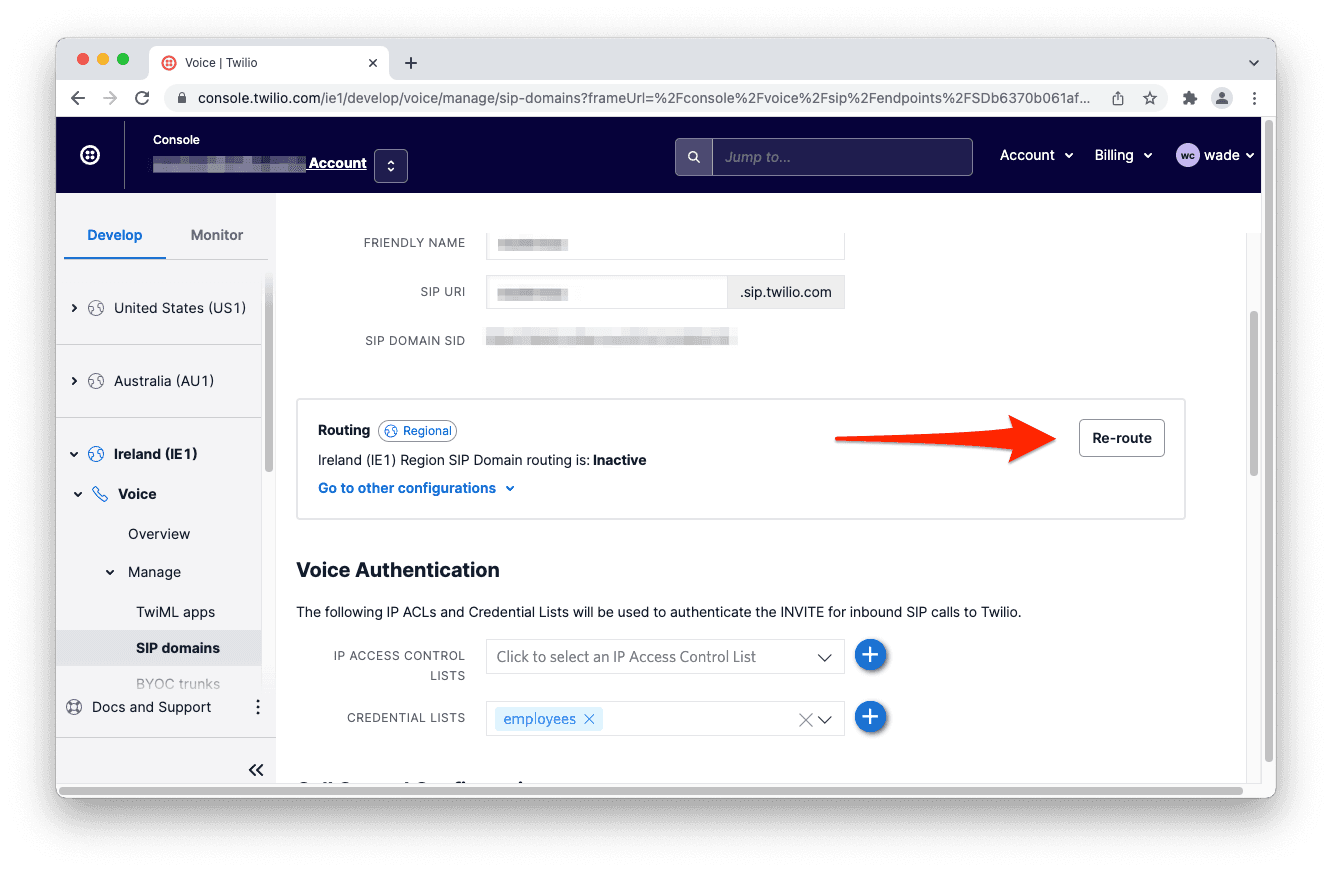This screenshot has width=1332, height=872.
Task: Expand the Australia (AU1) region
Action: tap(74, 381)
